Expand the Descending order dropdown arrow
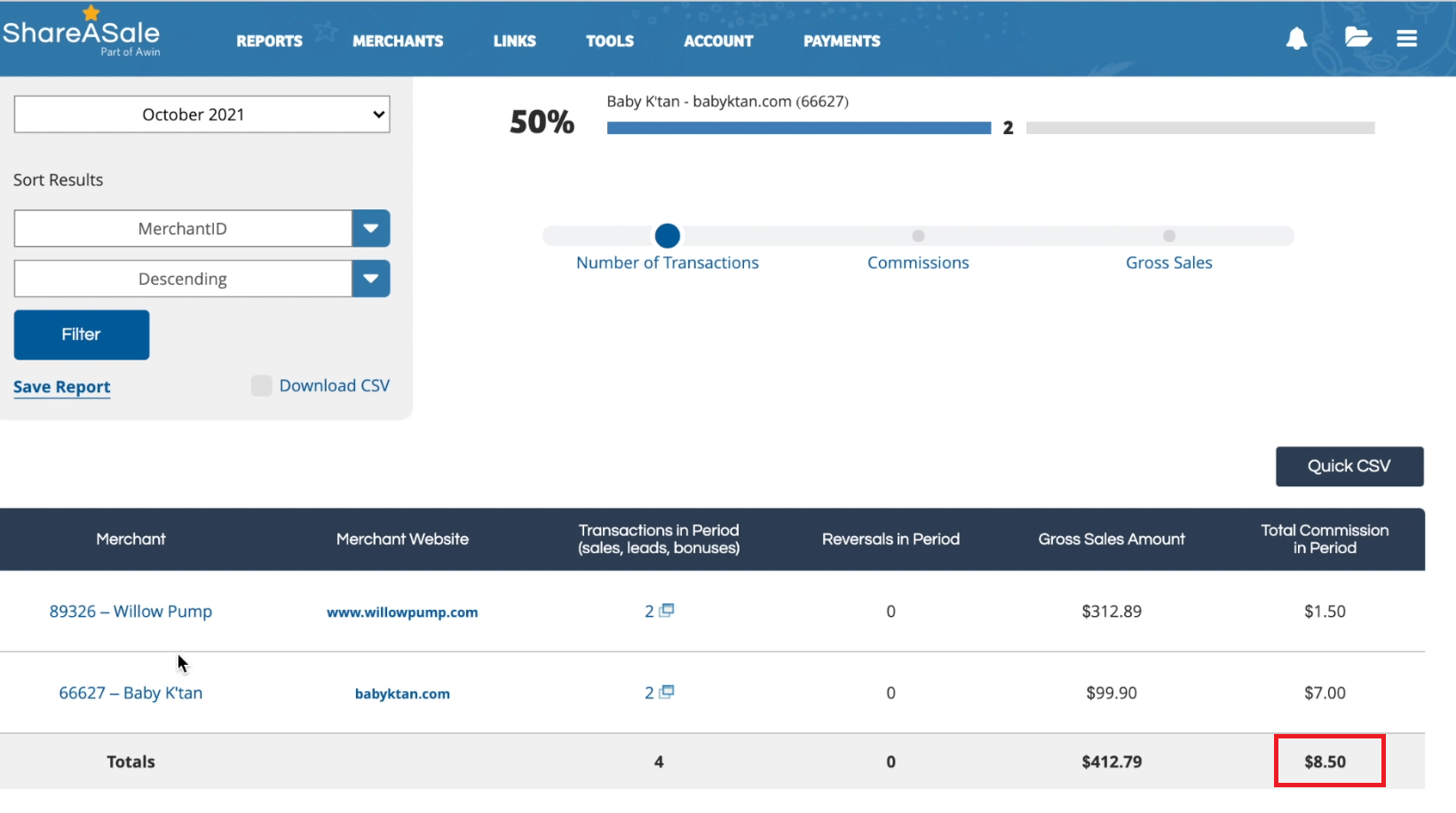The width and height of the screenshot is (1456, 813). coord(371,279)
